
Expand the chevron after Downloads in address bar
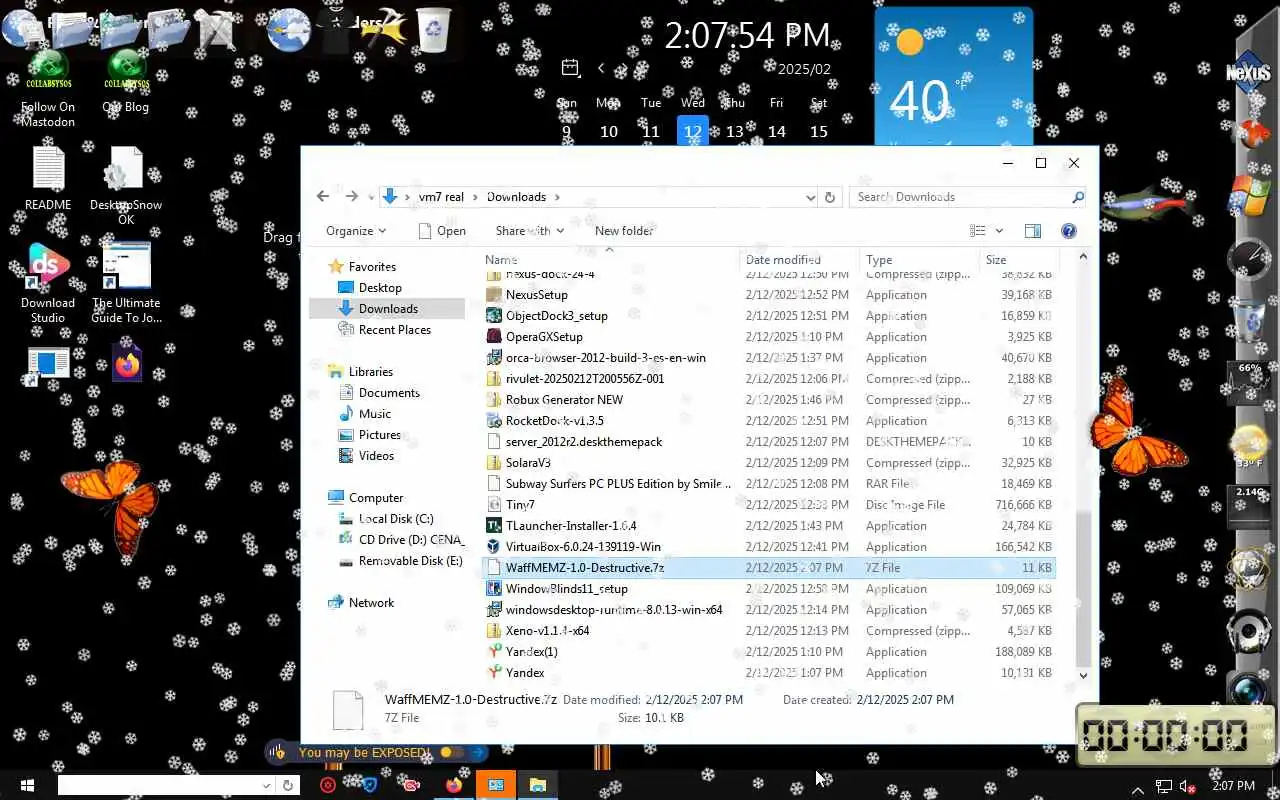557,197
